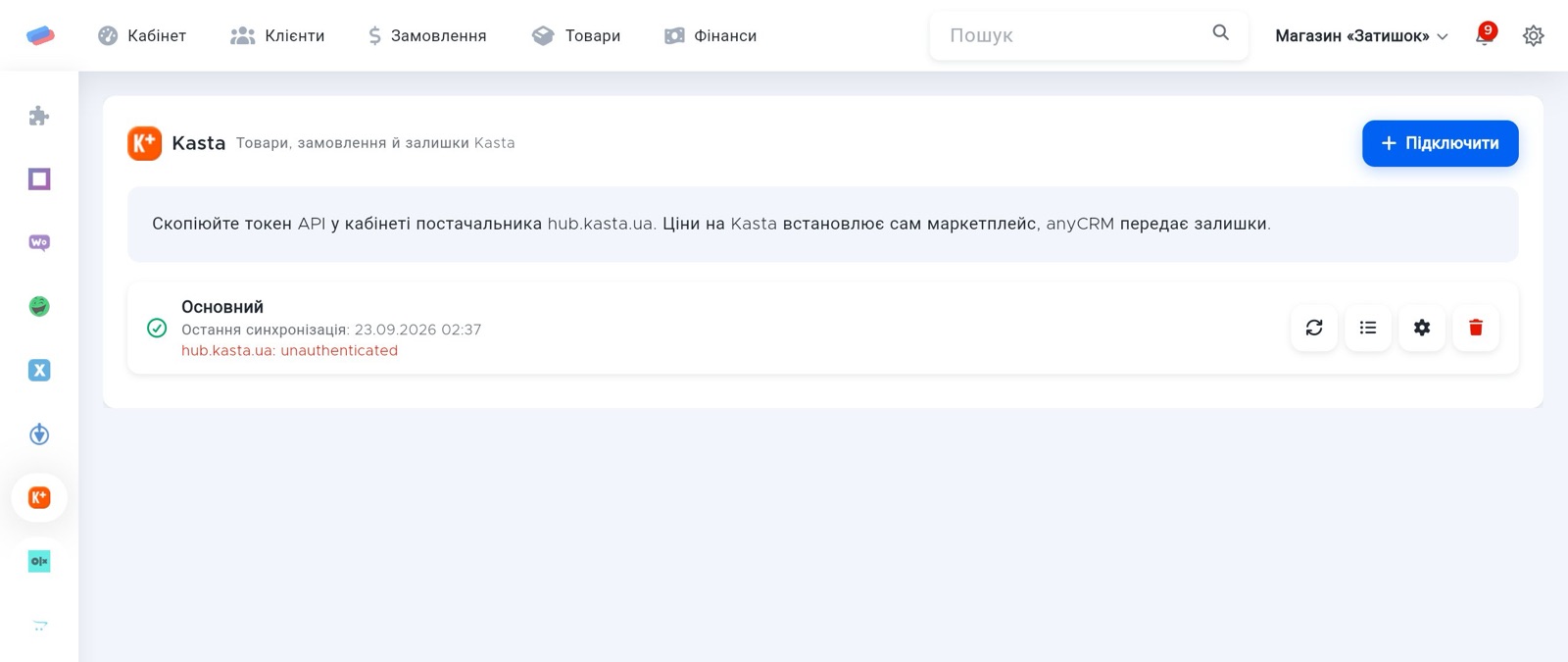Click the hub.kasta.ua: unauthenticated error text
Image resolution: width=1568 pixels, height=662 pixels.
289,350
